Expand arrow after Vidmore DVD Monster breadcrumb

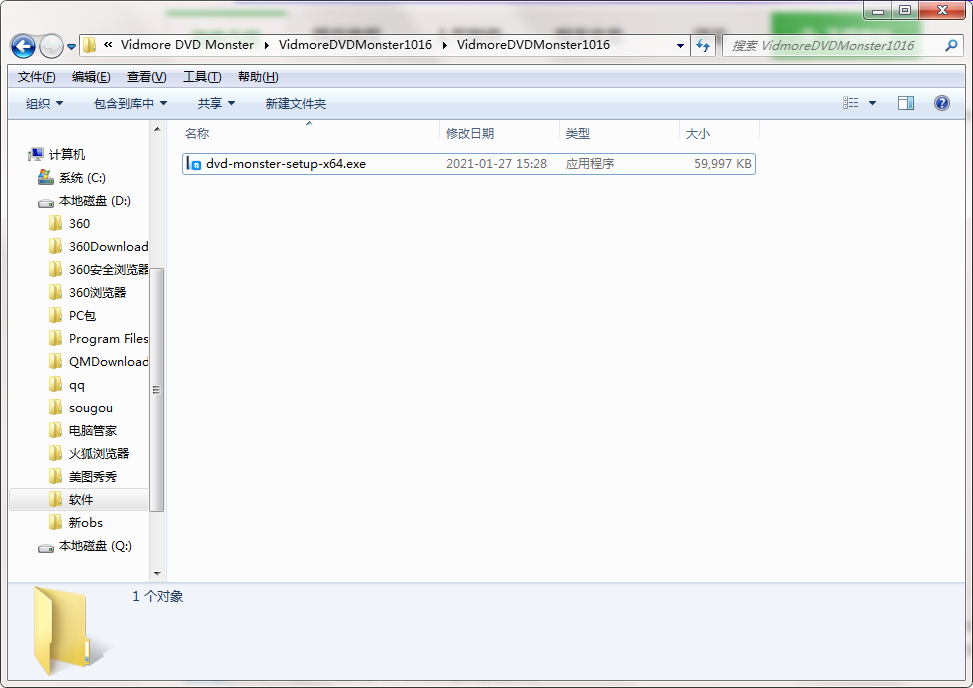click(267, 45)
